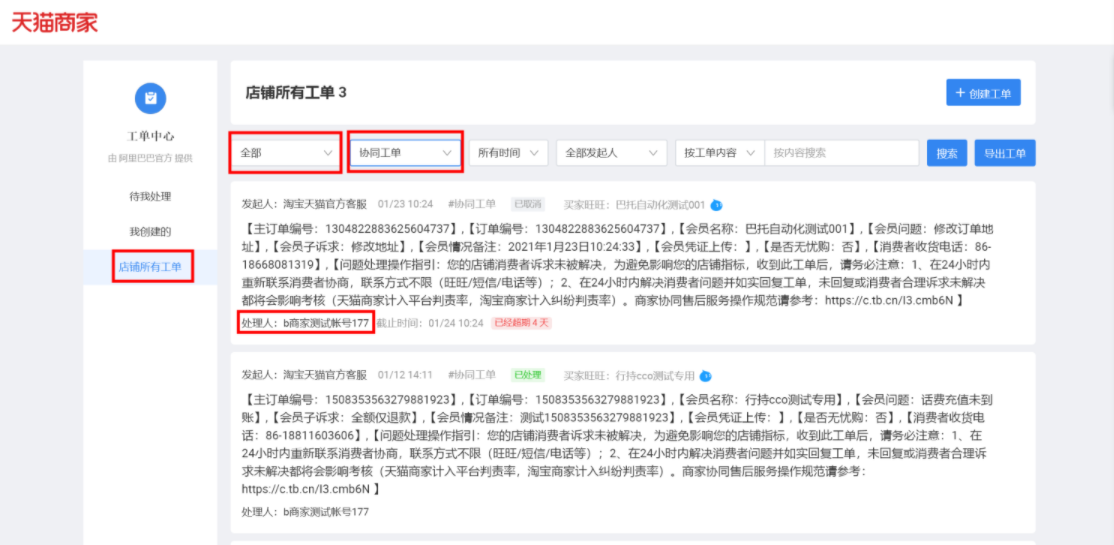Click the 已取消 status tag
Viewport: 1114px width, 545px height.
pos(528,204)
